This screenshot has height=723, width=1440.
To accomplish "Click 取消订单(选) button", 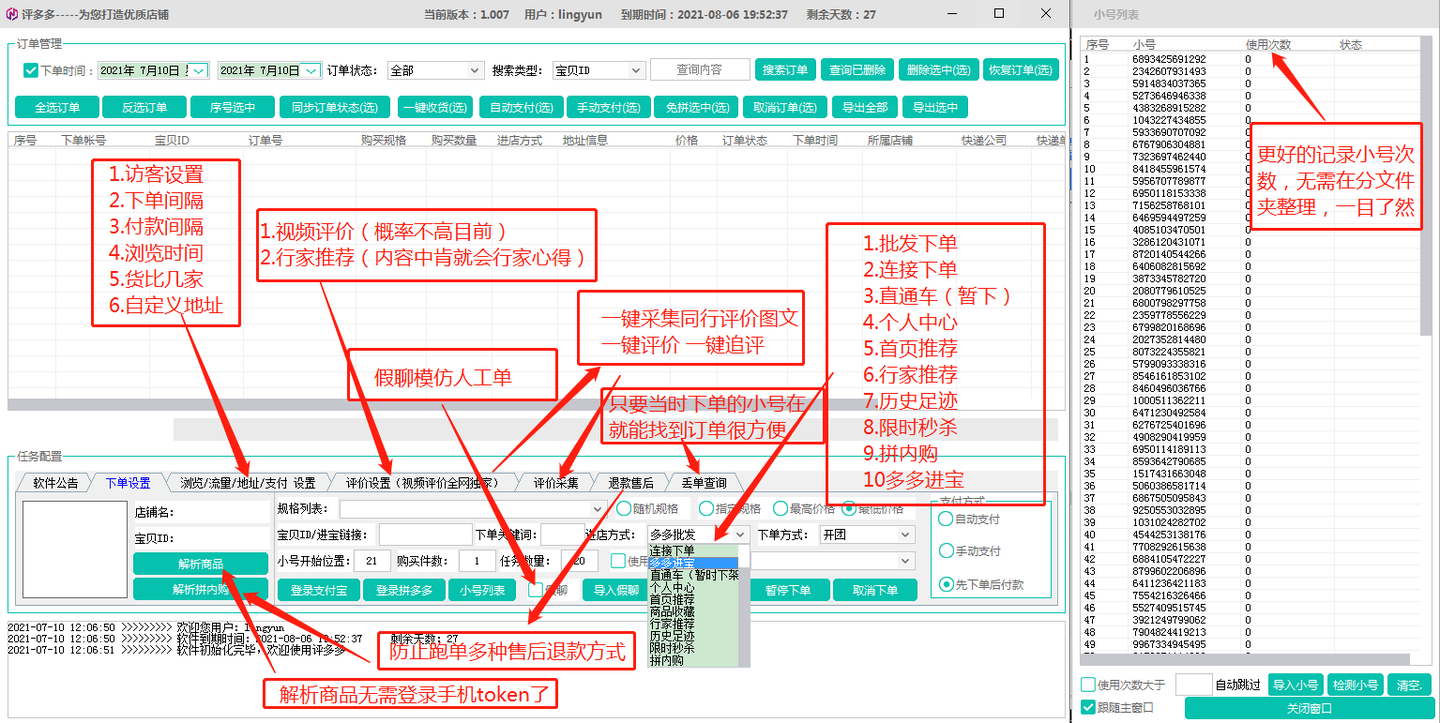I will (786, 107).
